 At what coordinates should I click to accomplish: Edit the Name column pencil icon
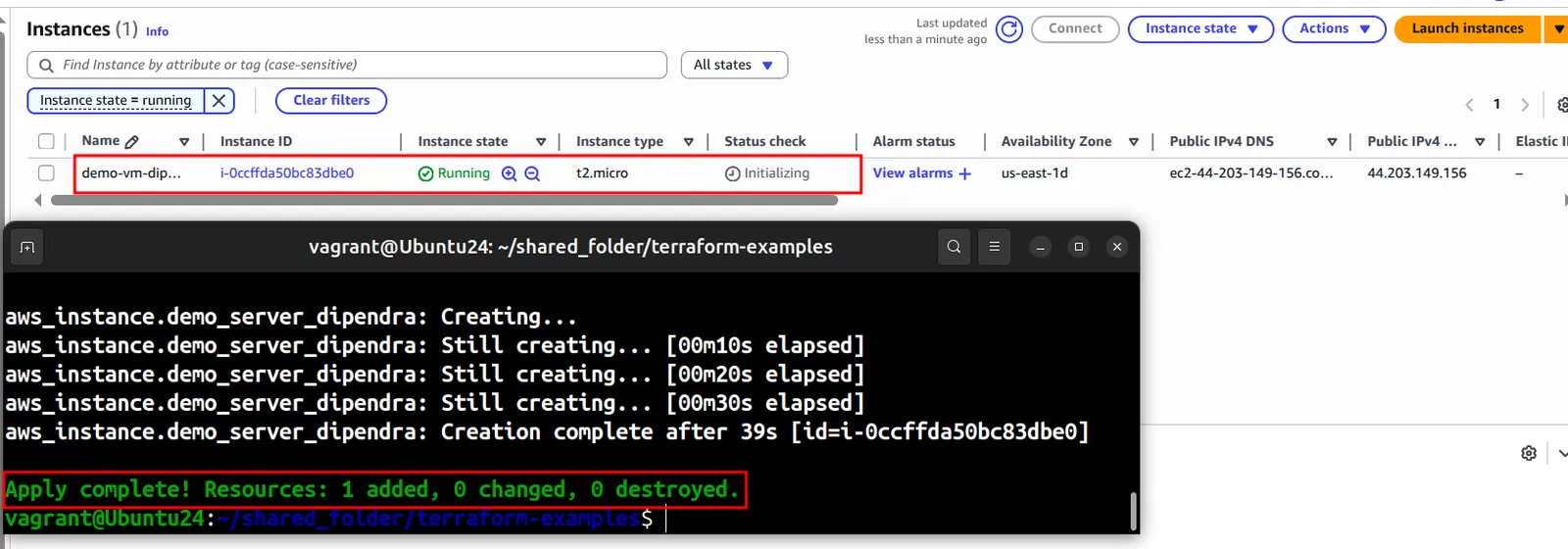[x=132, y=142]
